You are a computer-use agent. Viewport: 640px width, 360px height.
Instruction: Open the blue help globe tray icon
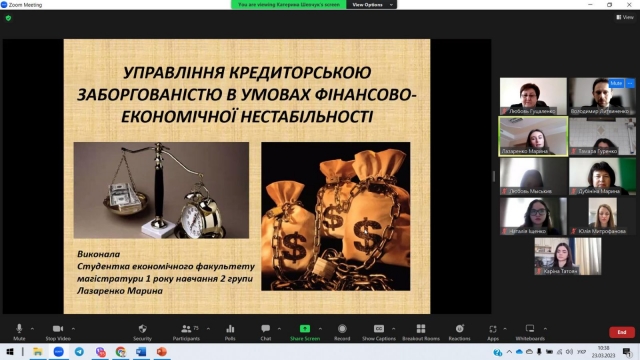pos(497,352)
